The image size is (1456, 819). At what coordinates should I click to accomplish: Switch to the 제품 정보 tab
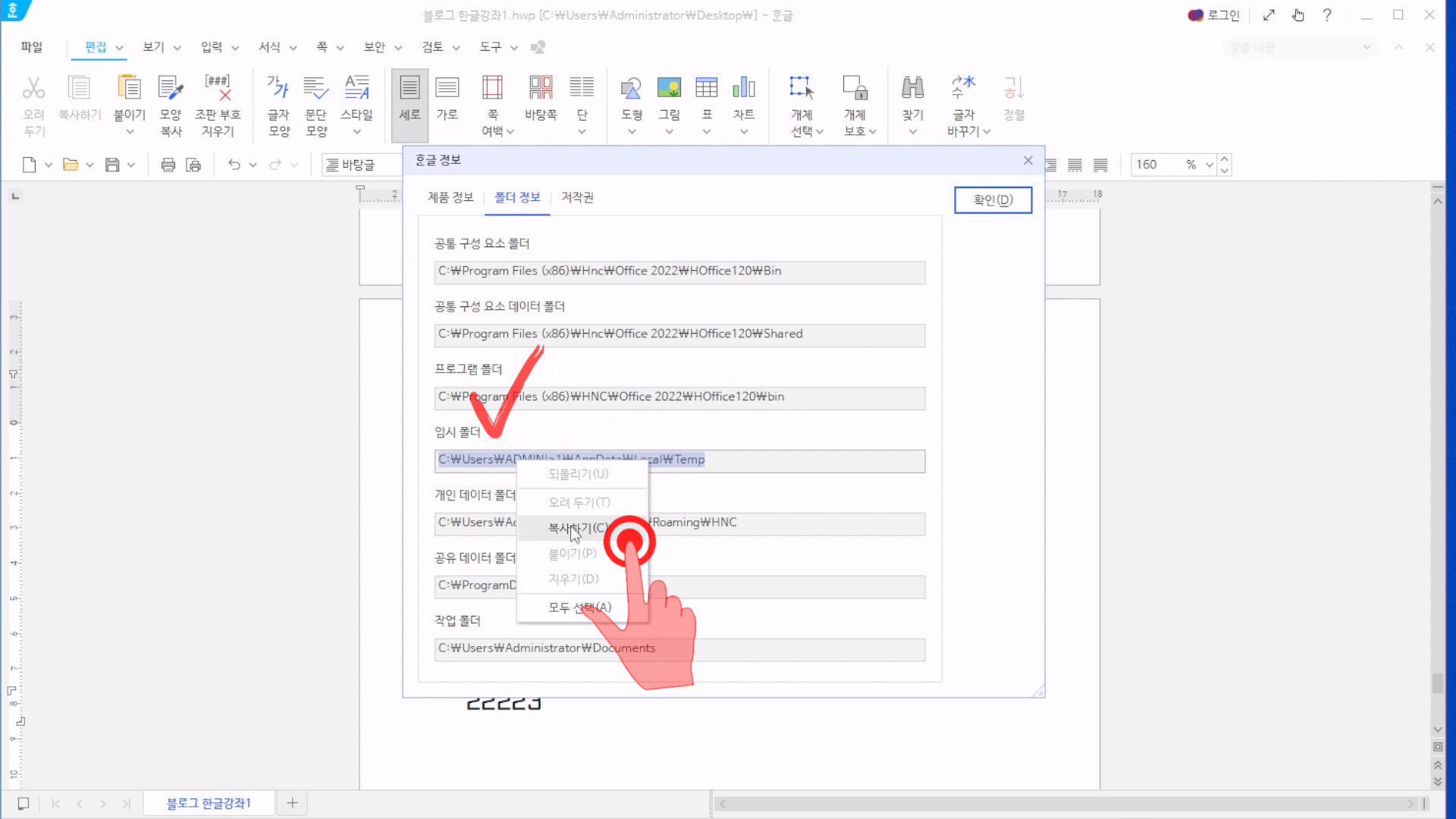(450, 197)
